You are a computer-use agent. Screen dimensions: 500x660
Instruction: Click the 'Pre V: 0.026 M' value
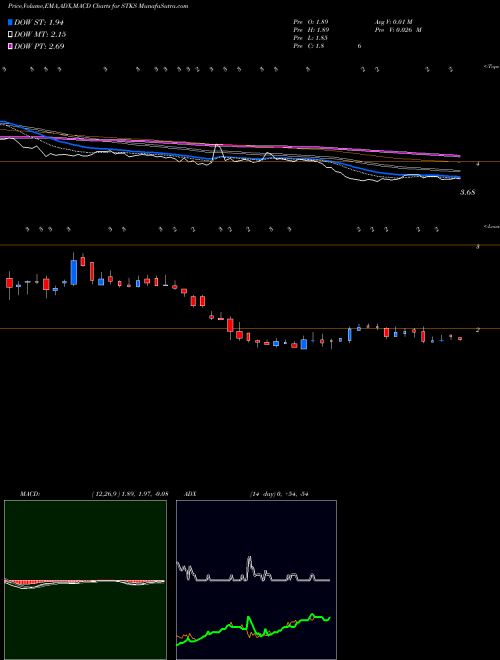click(x=398, y=30)
